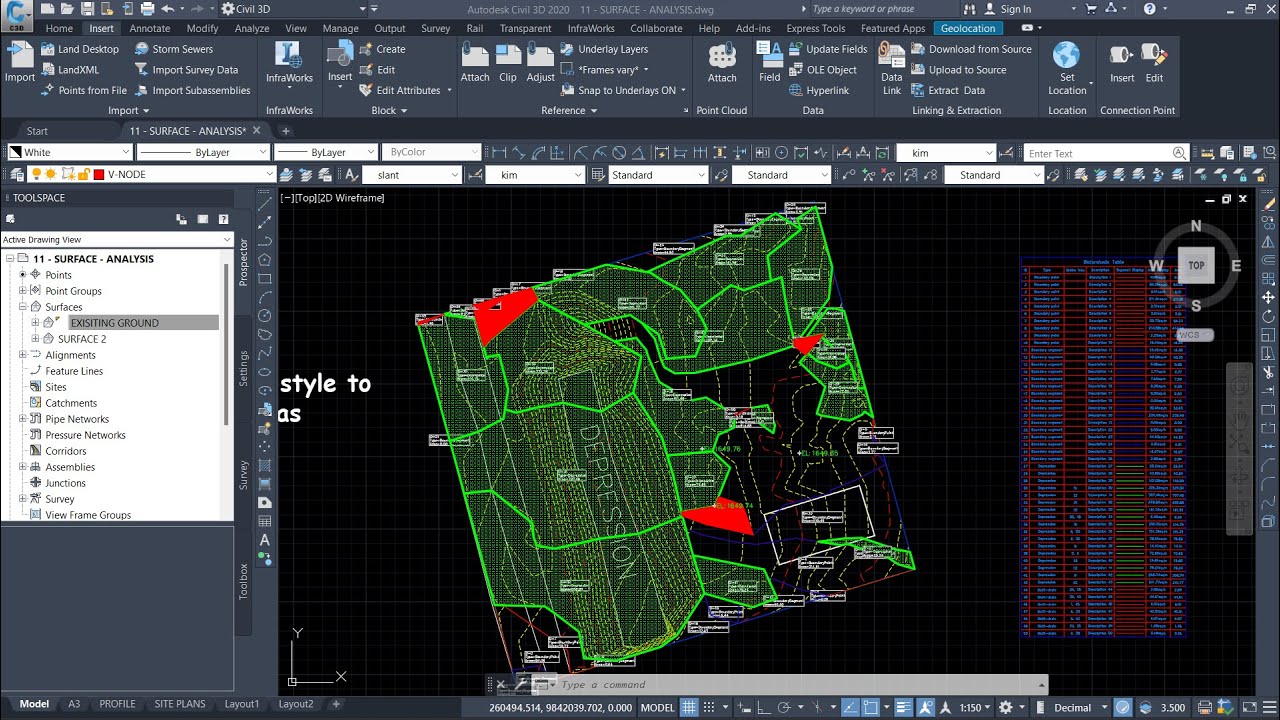Switch to the Annotate ribbon tab
The width and height of the screenshot is (1280, 720).
[150, 28]
